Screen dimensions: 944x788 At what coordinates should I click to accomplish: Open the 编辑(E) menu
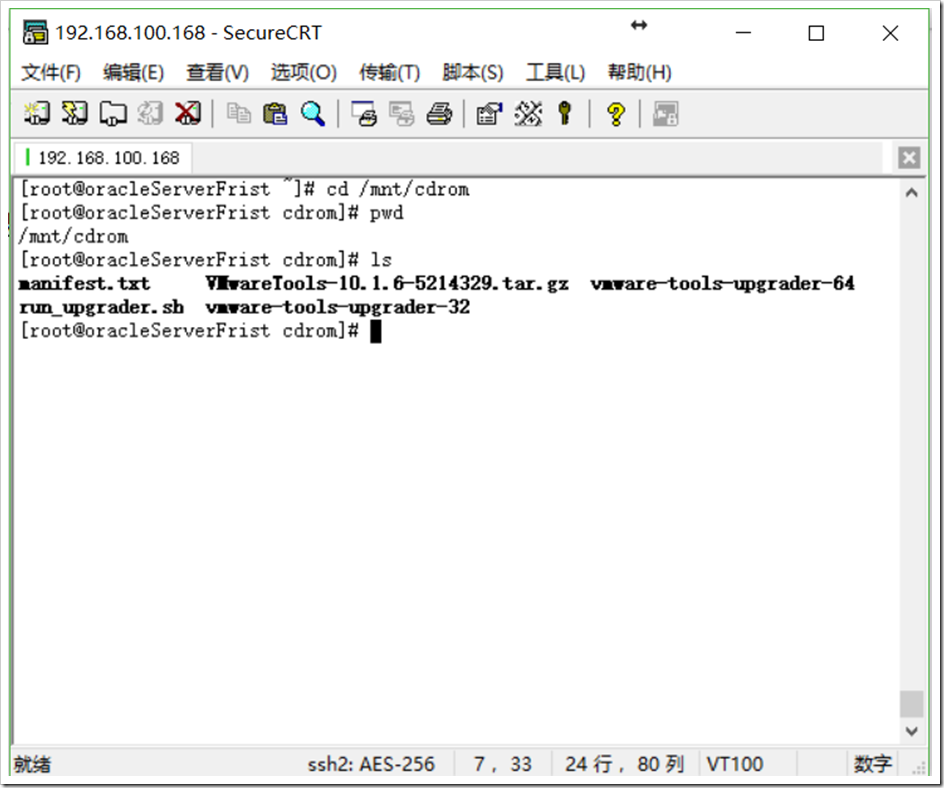[133, 73]
